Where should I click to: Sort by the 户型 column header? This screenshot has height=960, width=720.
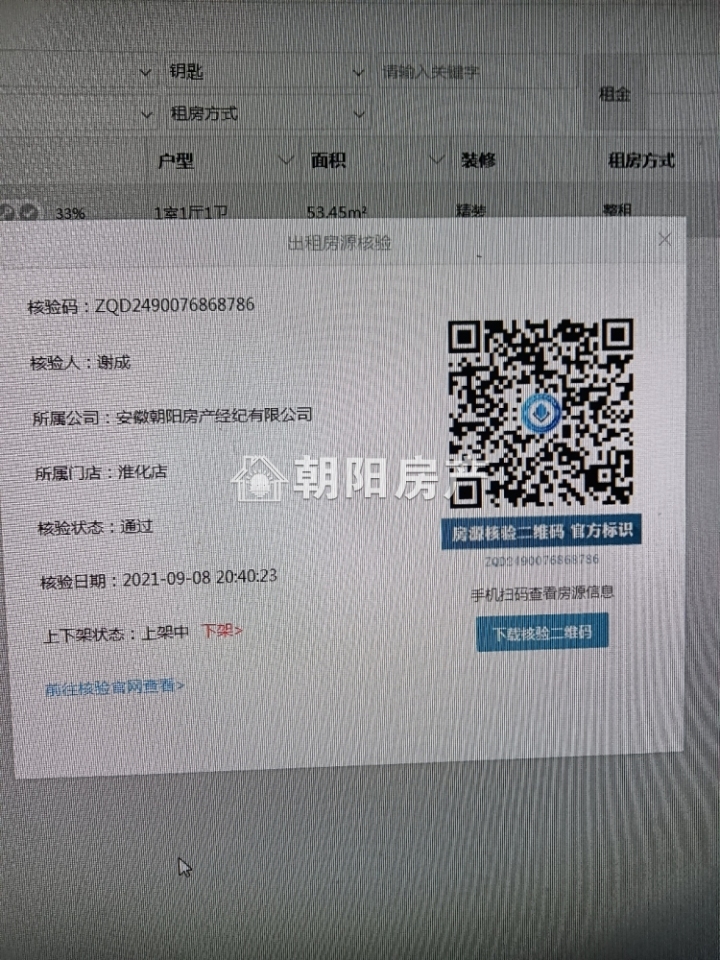[x=176, y=161]
